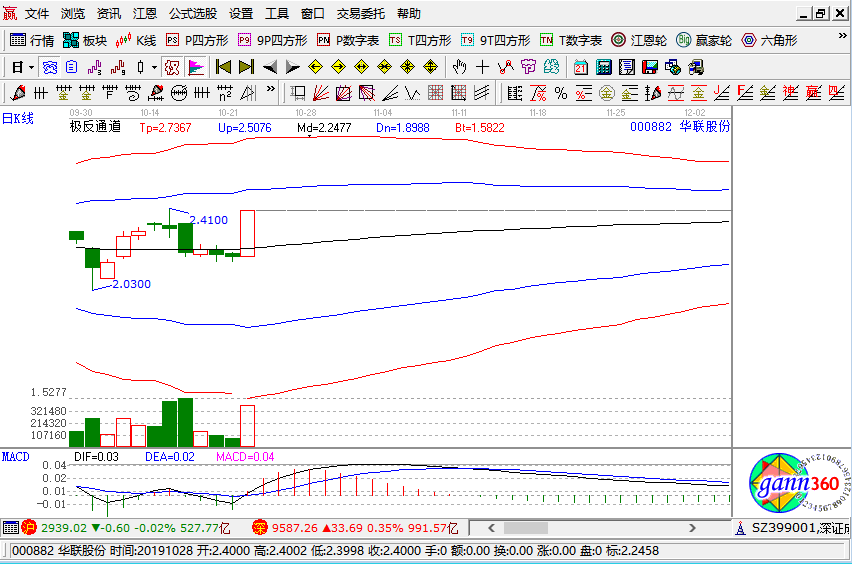Open the 交易委托 menu
Viewport: 852px width, 564px height.
pyautogui.click(x=359, y=14)
